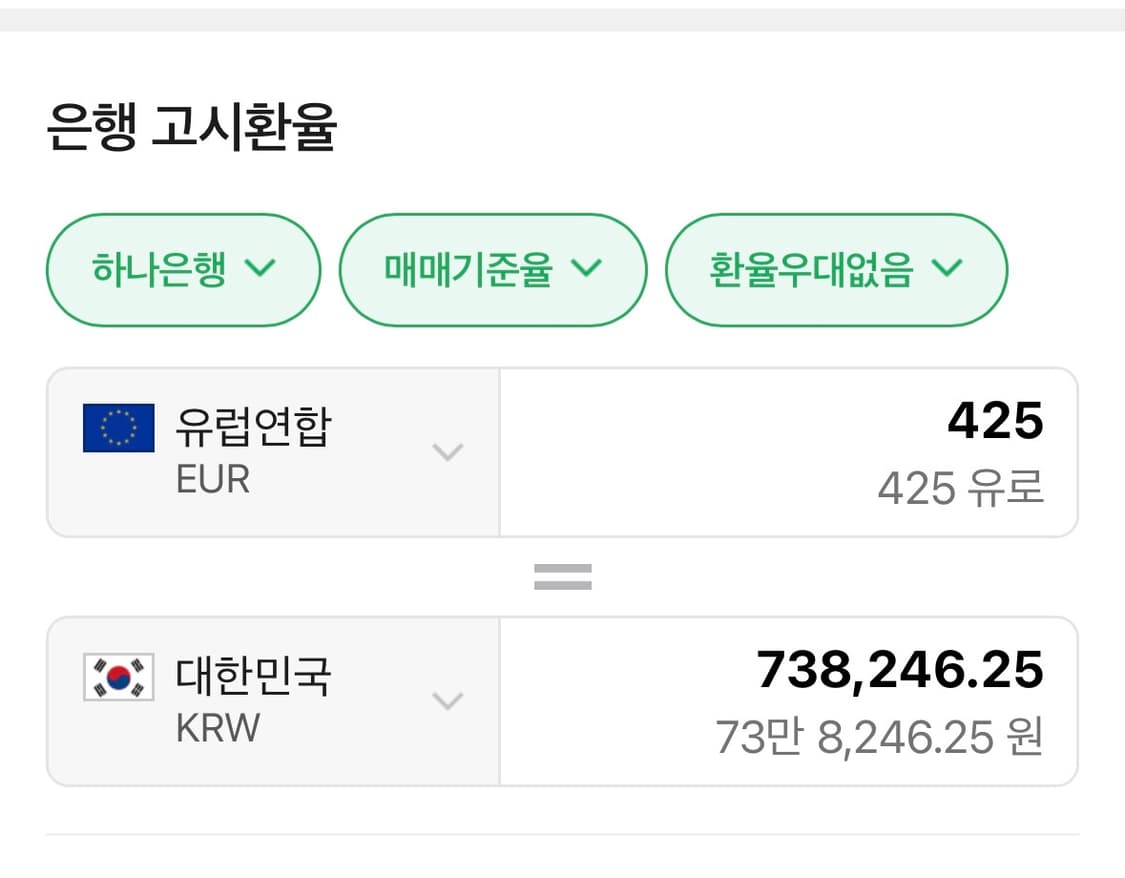Click the chevron inside the 매매기준율 pill
Viewport: 1125px width, 878px height.
click(586, 268)
